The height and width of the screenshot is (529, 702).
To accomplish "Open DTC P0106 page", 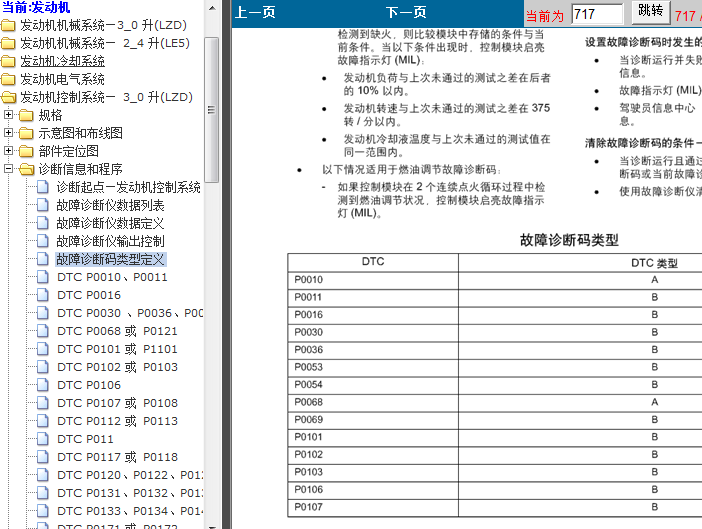I will pyautogui.click(x=89, y=385).
